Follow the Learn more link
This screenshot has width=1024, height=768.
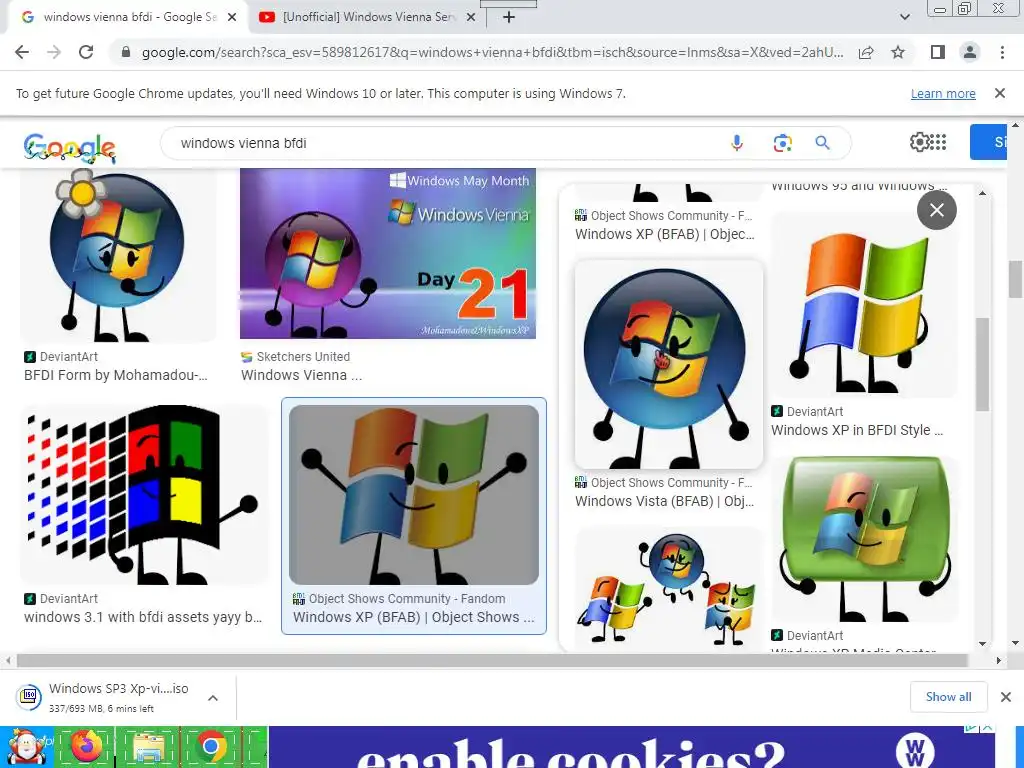click(x=943, y=93)
